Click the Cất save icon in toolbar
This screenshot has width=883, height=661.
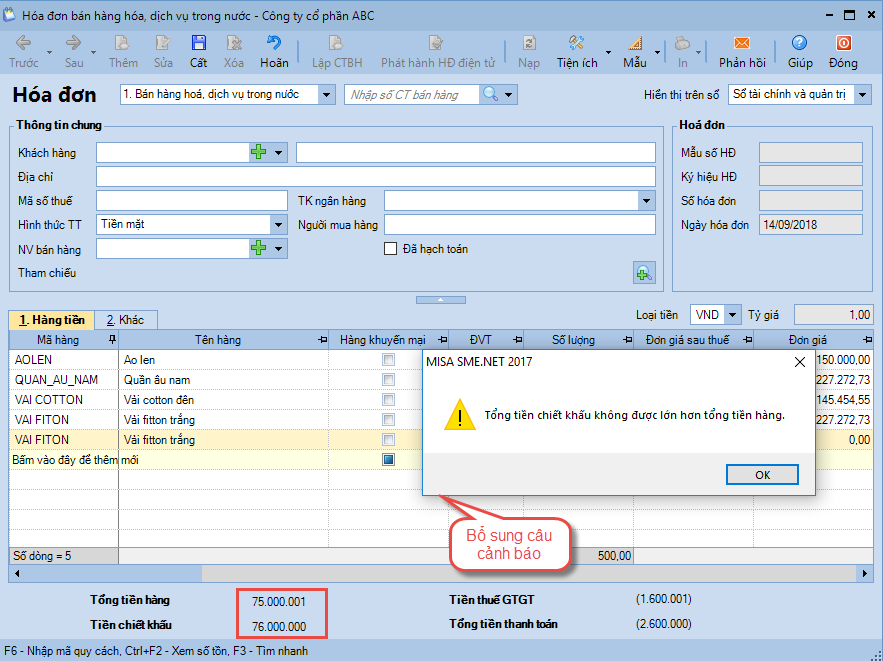pos(198,44)
